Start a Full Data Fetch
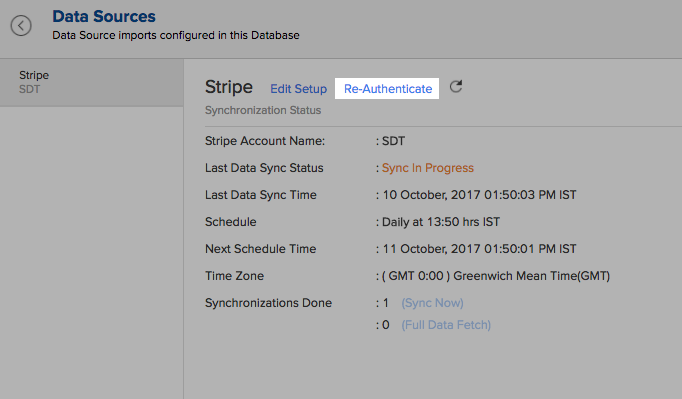This screenshot has width=682, height=399. pyautogui.click(x=446, y=325)
